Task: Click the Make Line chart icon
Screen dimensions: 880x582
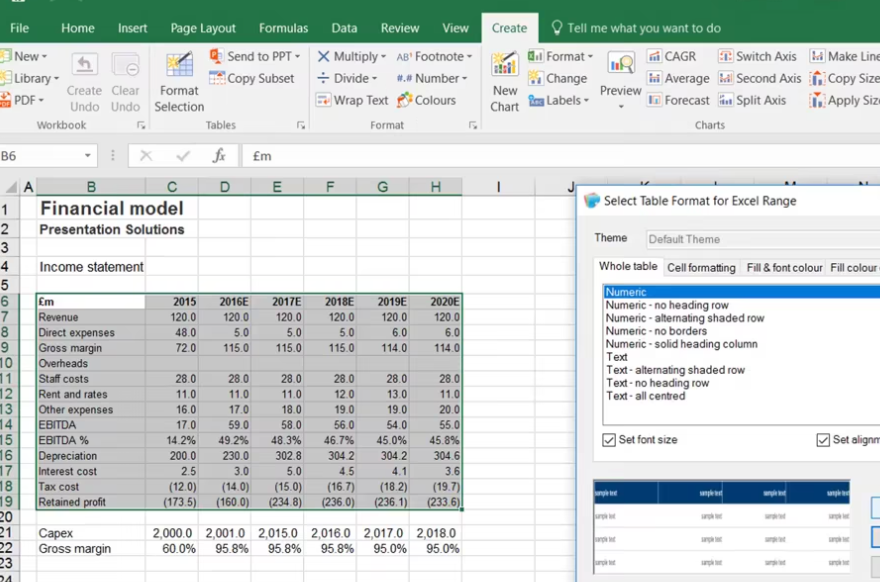Action: [817, 56]
